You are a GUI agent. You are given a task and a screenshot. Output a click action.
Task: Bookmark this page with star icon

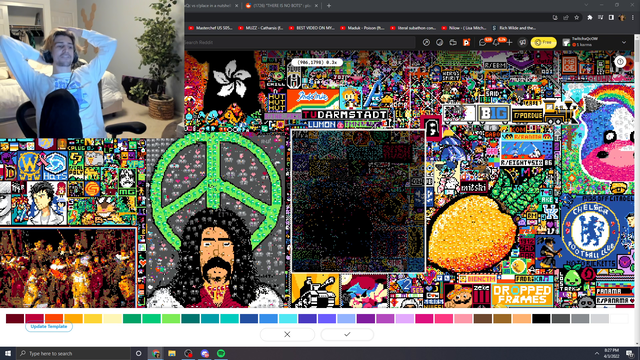point(577,18)
